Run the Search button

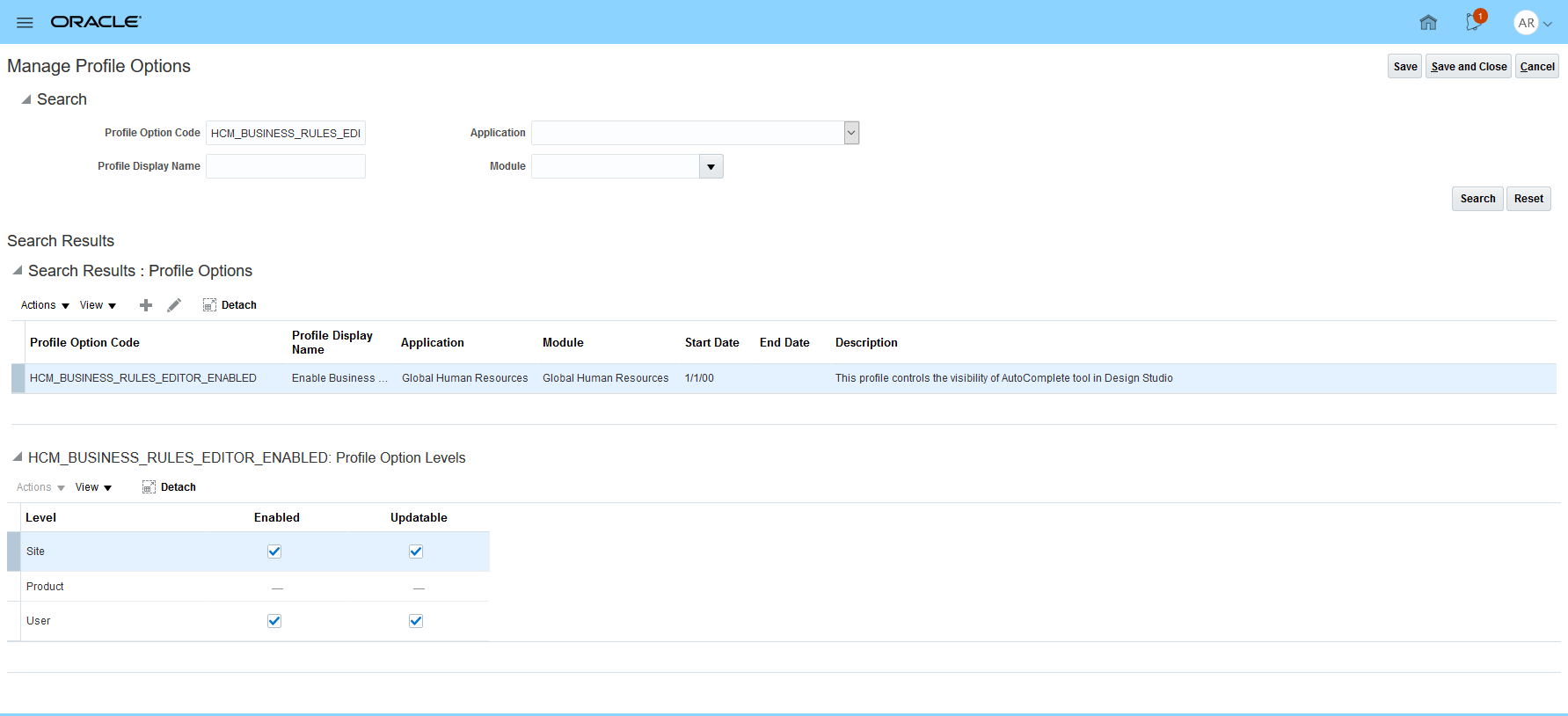[1477, 199]
